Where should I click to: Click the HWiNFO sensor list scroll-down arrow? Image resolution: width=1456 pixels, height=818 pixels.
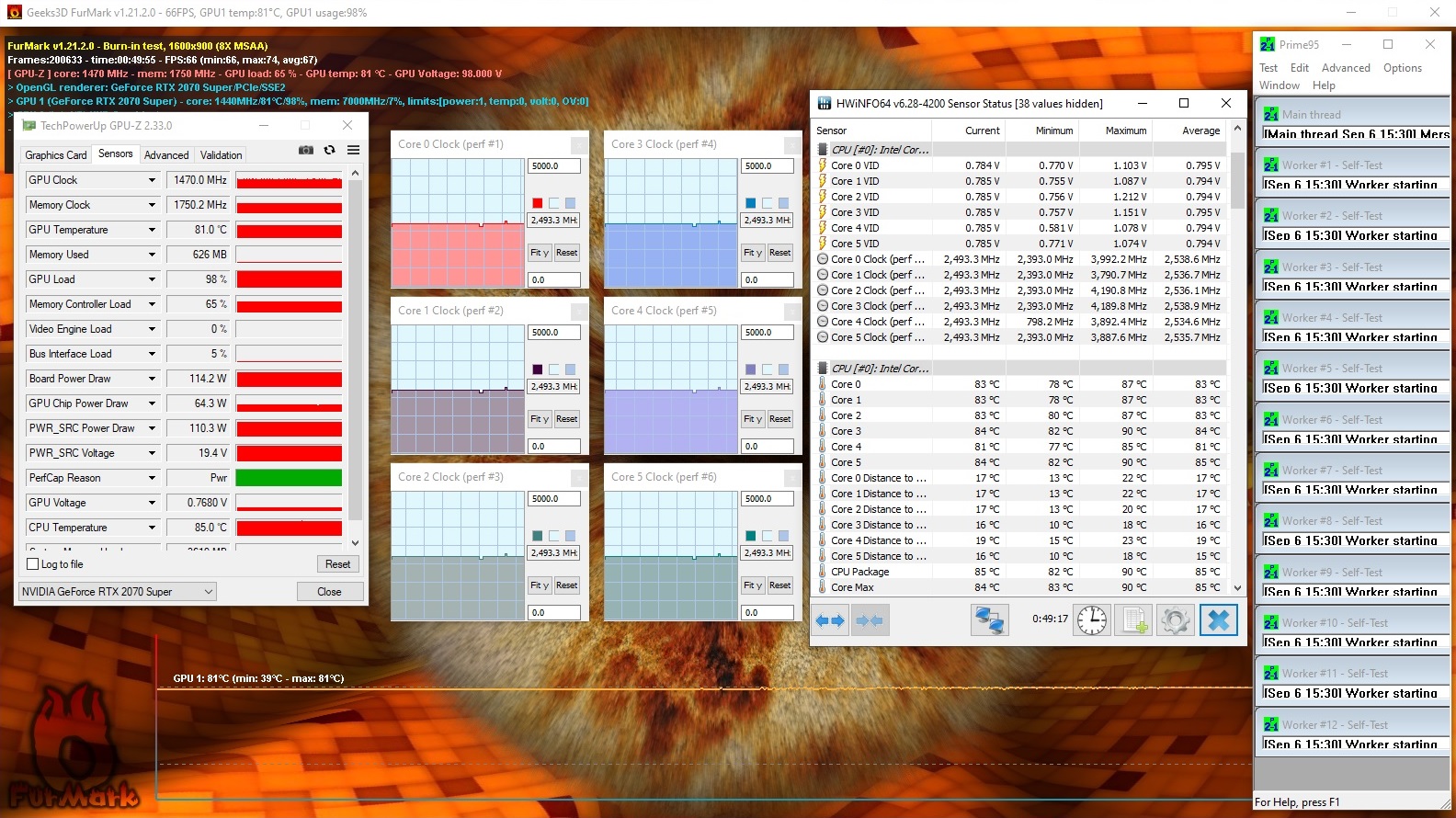coord(1237,588)
